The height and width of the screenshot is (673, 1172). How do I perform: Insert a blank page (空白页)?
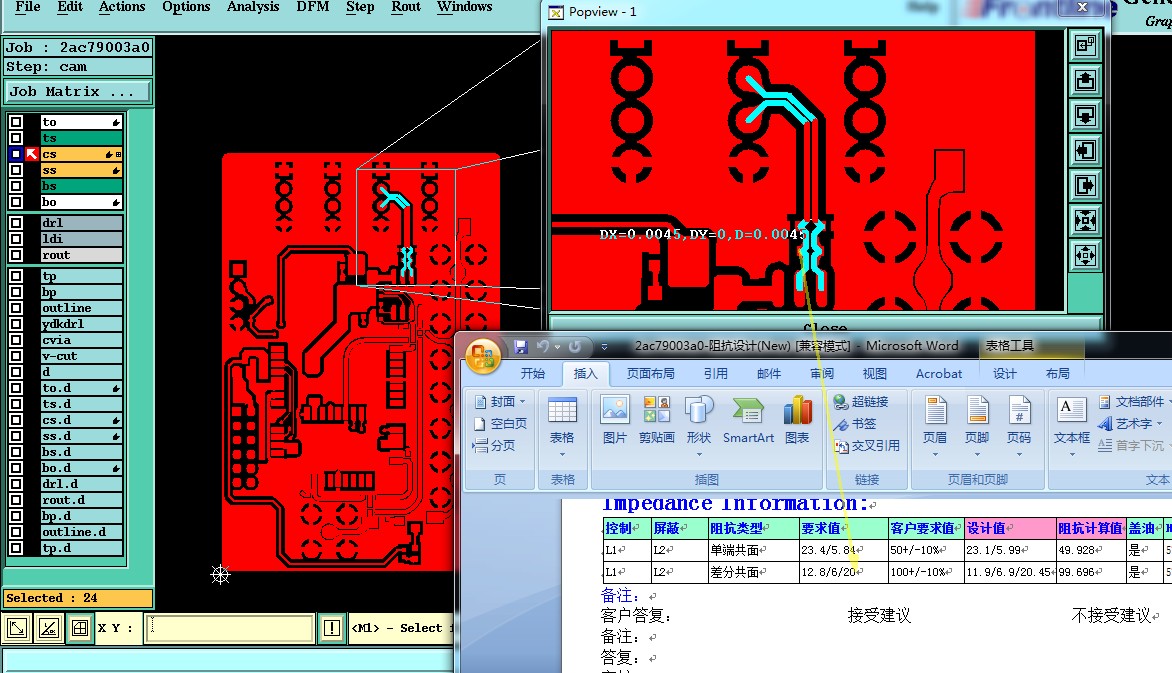(501, 423)
